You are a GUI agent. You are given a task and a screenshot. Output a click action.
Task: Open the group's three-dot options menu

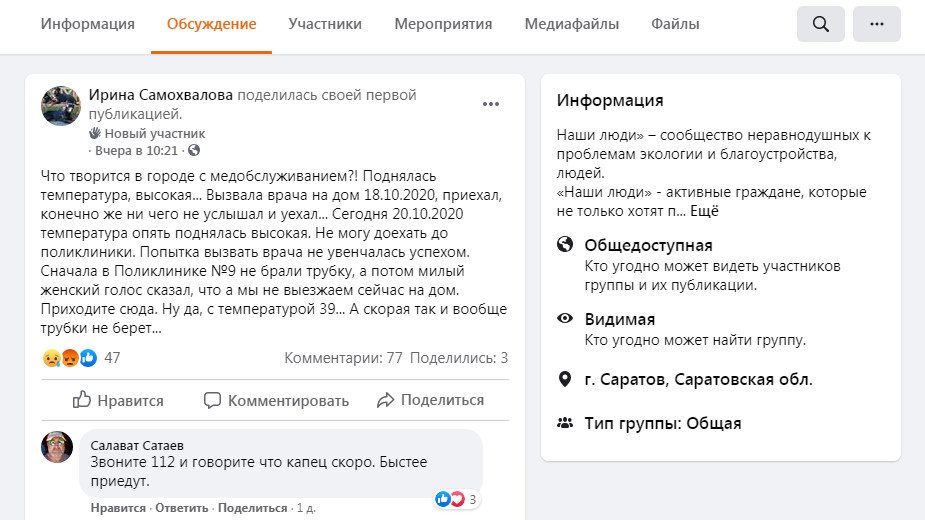point(877,24)
